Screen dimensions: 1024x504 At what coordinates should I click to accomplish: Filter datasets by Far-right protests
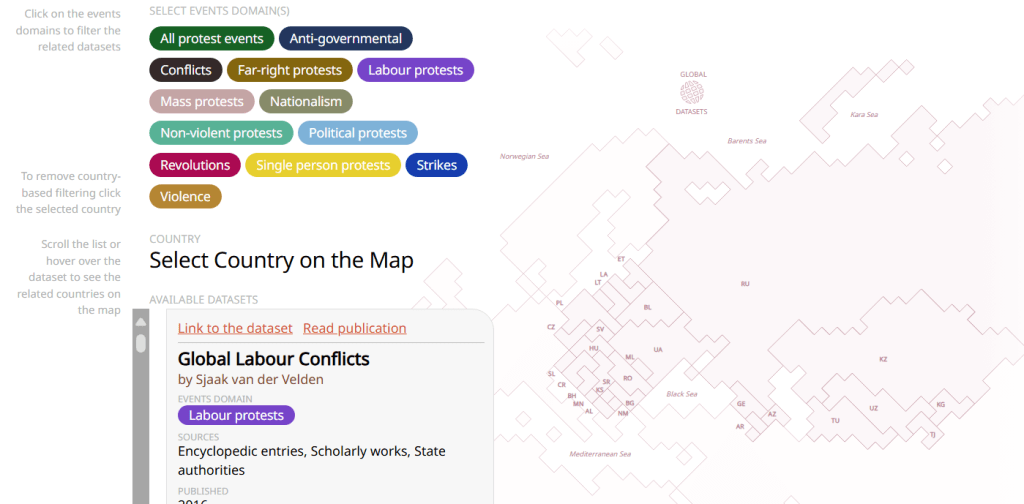tap(289, 70)
